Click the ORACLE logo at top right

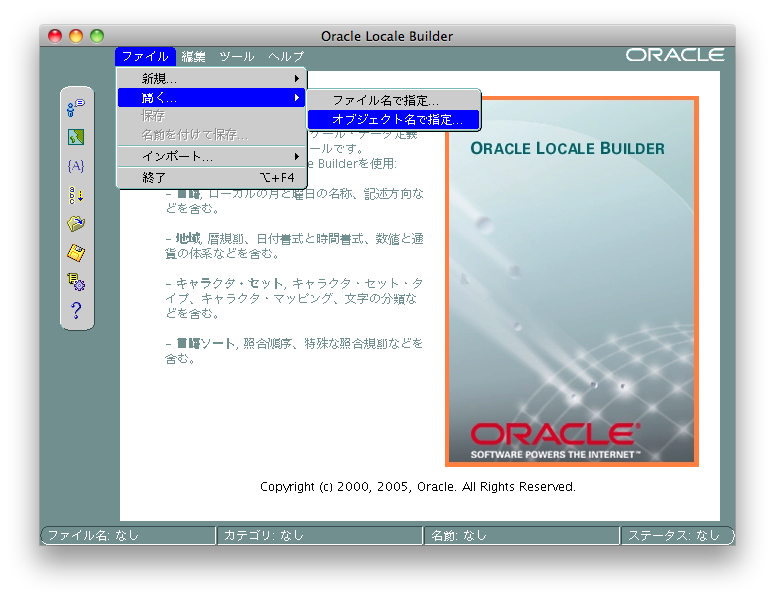point(675,55)
